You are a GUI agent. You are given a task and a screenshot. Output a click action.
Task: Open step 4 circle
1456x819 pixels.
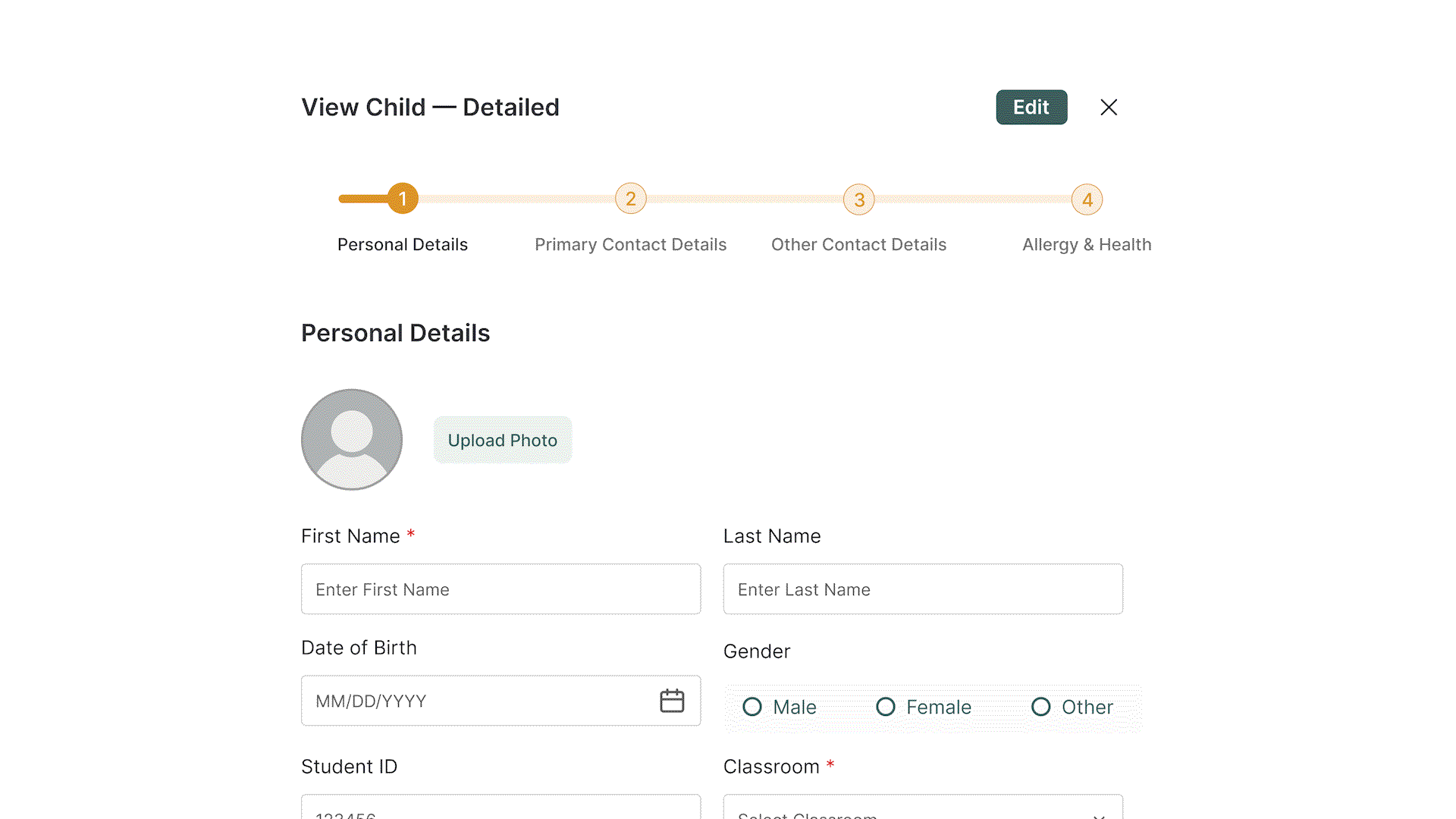(x=1087, y=199)
